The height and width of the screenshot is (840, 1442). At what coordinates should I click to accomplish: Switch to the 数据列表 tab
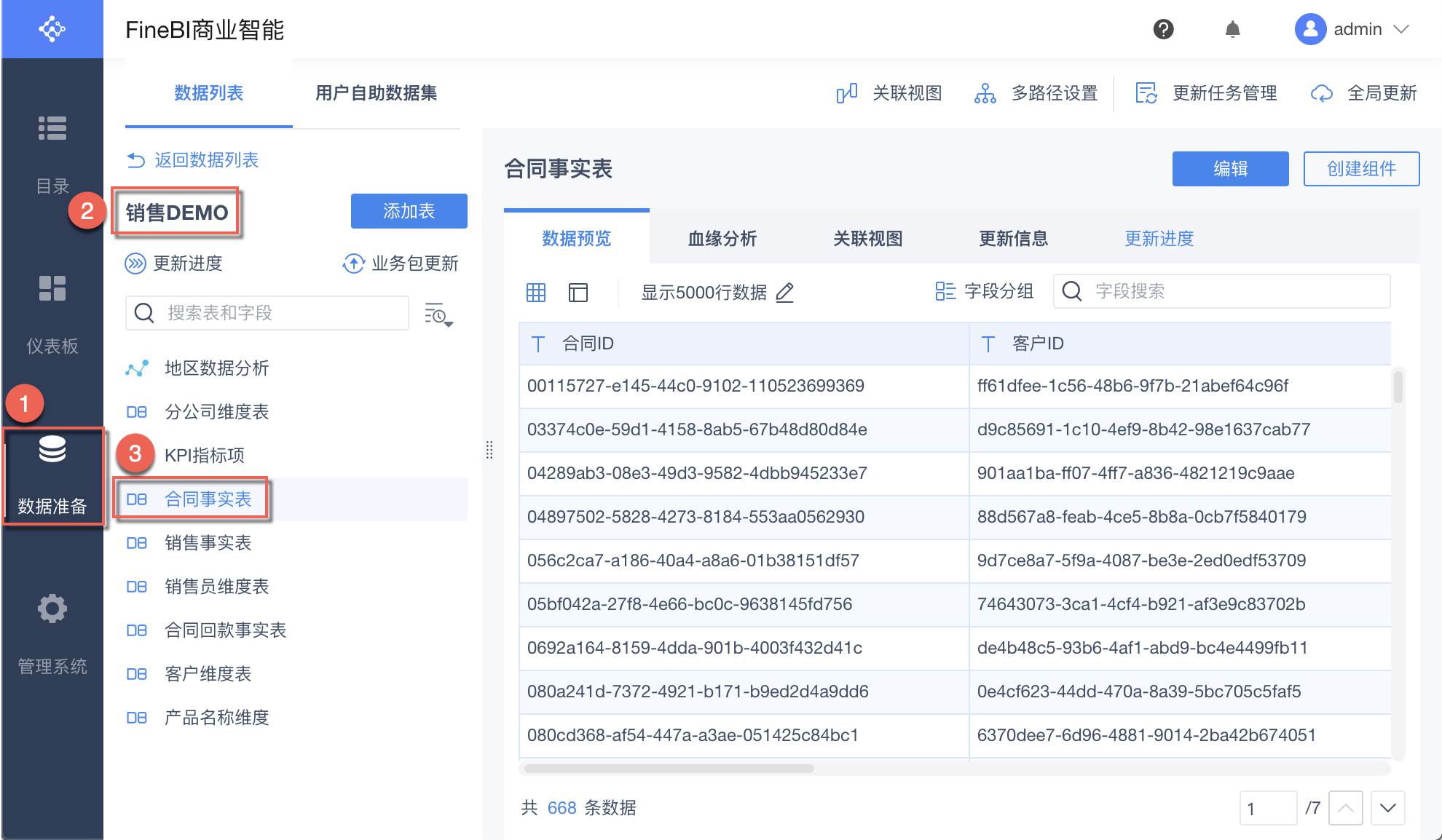point(209,93)
